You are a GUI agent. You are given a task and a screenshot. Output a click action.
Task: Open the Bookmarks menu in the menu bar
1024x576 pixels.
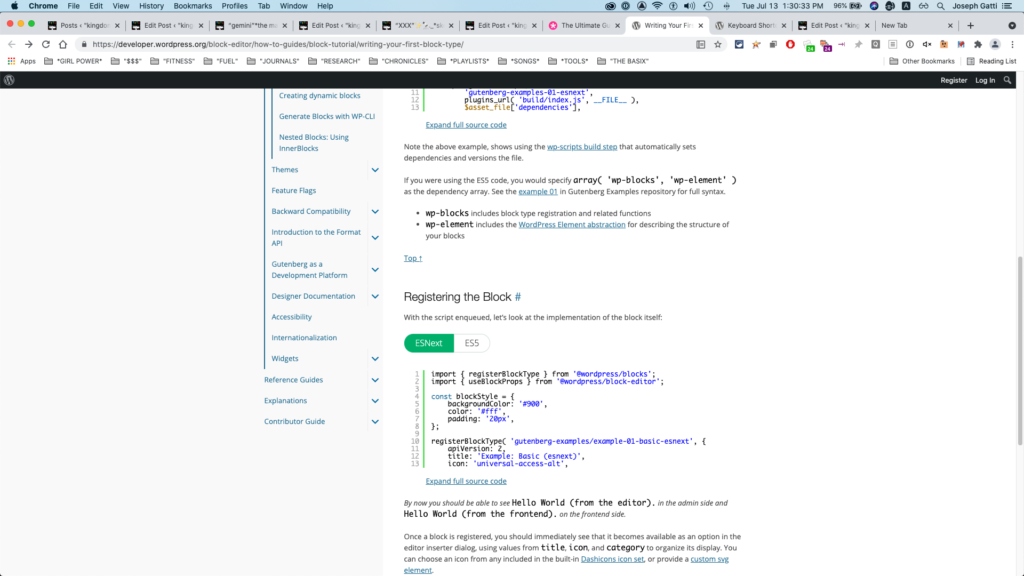pos(193,6)
